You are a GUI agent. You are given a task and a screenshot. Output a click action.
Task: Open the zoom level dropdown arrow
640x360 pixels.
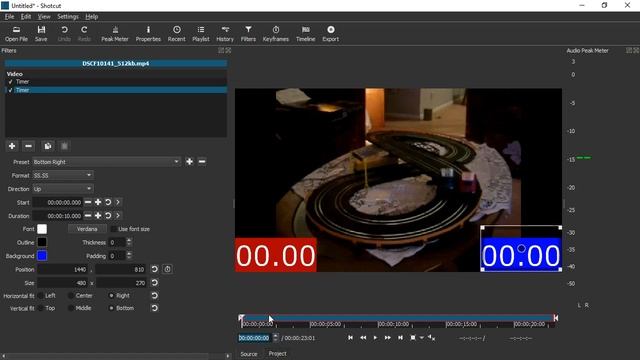tap(422, 338)
